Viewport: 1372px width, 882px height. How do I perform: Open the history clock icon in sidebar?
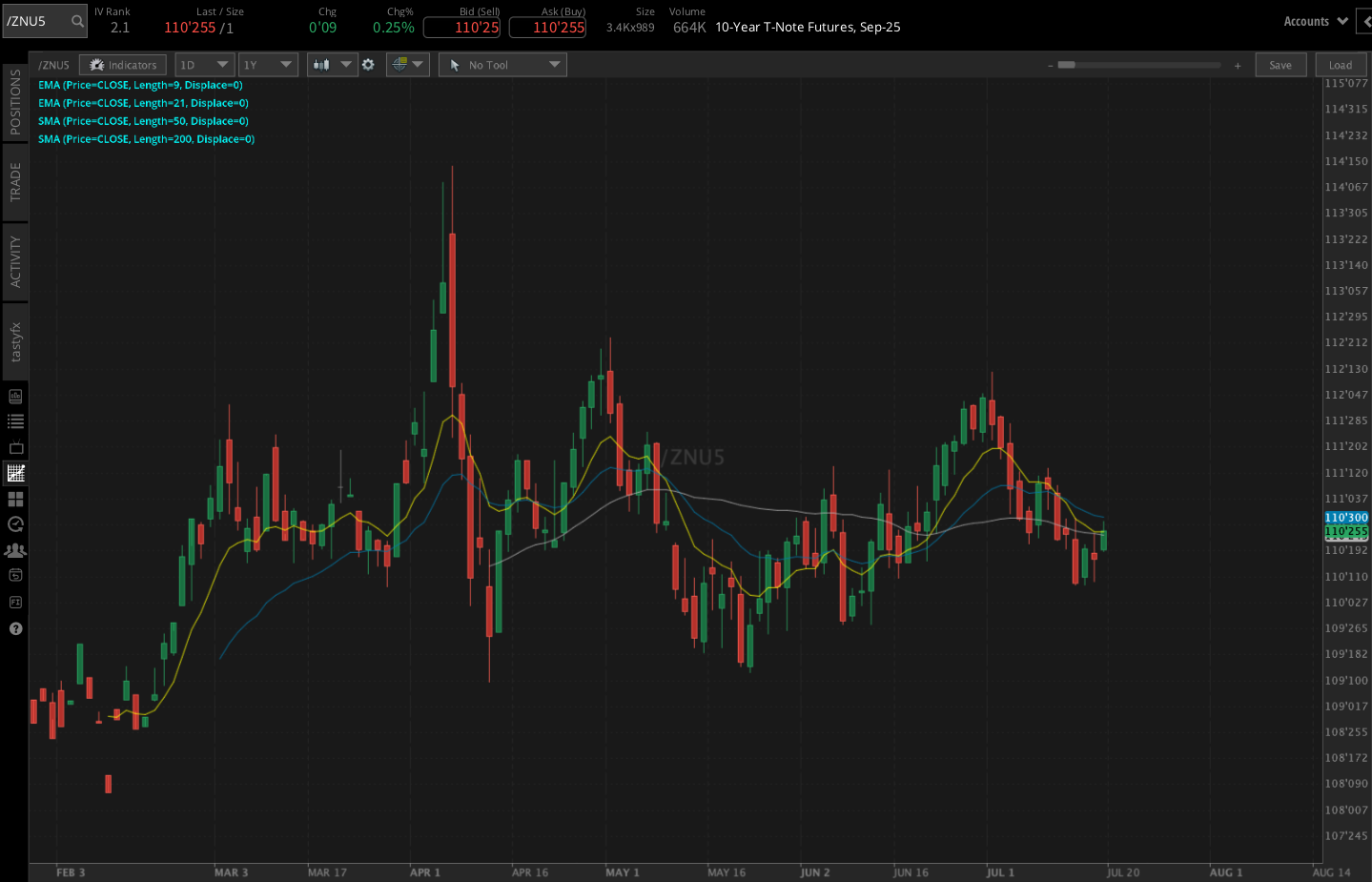tap(14, 524)
